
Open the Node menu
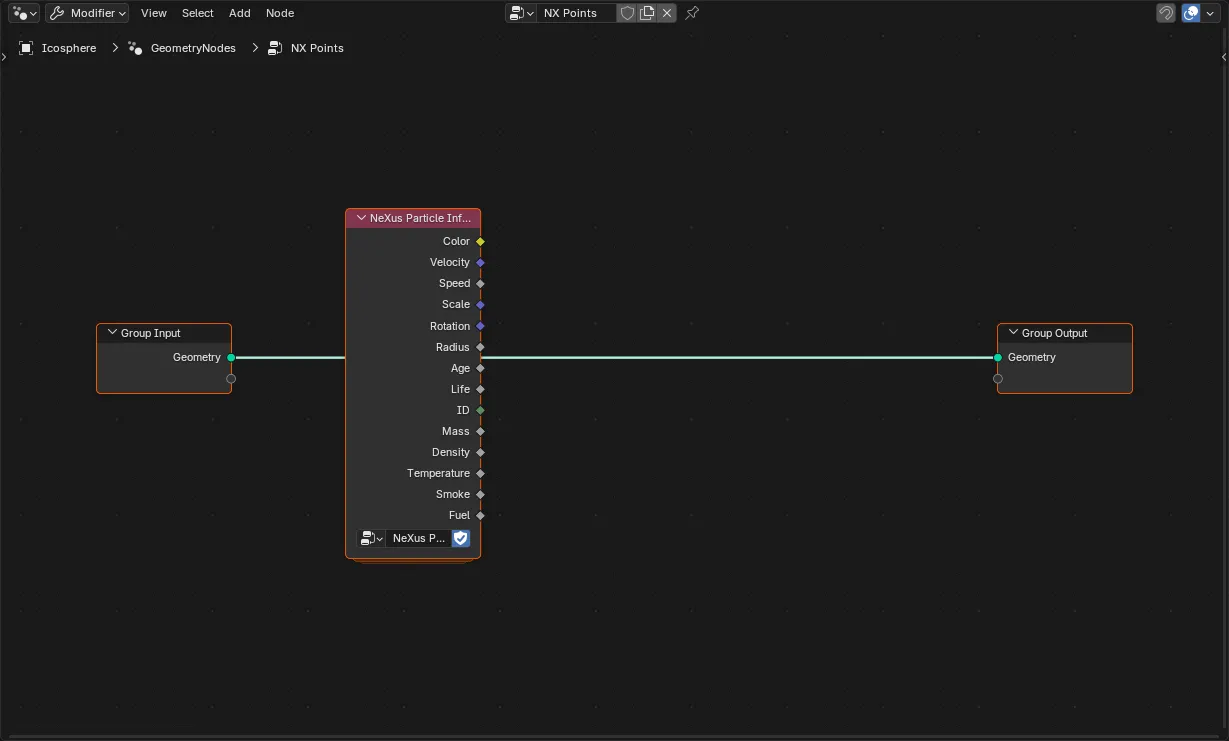coord(280,13)
